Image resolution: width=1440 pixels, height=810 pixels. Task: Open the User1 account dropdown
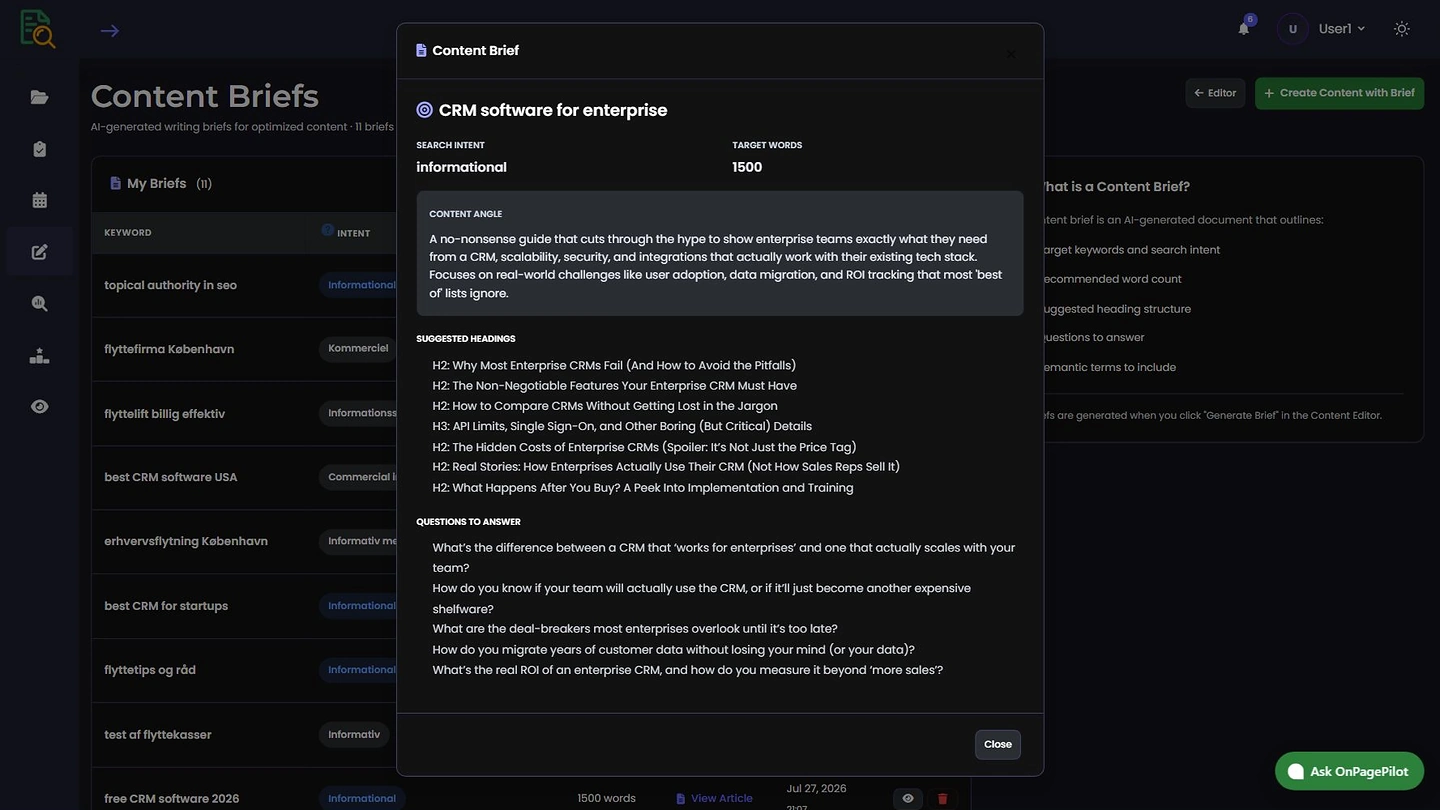click(1341, 29)
